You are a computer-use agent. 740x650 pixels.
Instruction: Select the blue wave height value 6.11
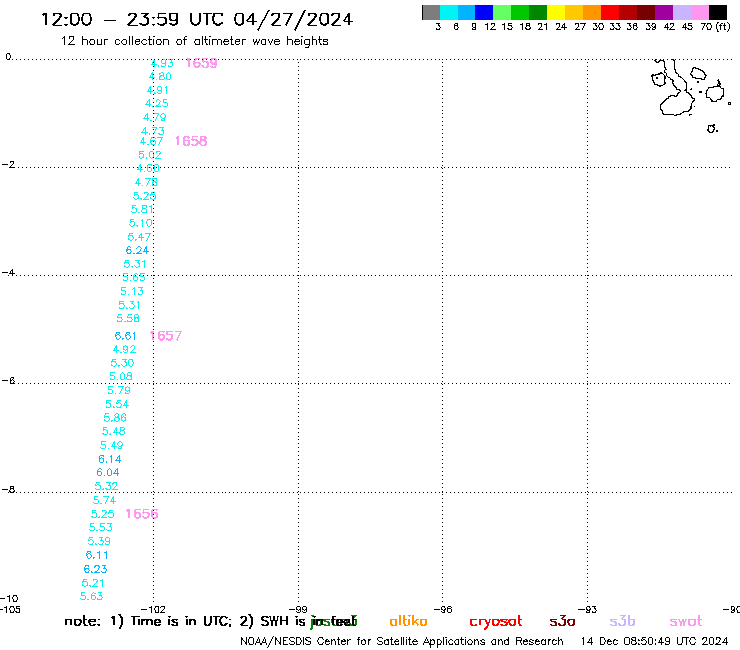(x=97, y=555)
